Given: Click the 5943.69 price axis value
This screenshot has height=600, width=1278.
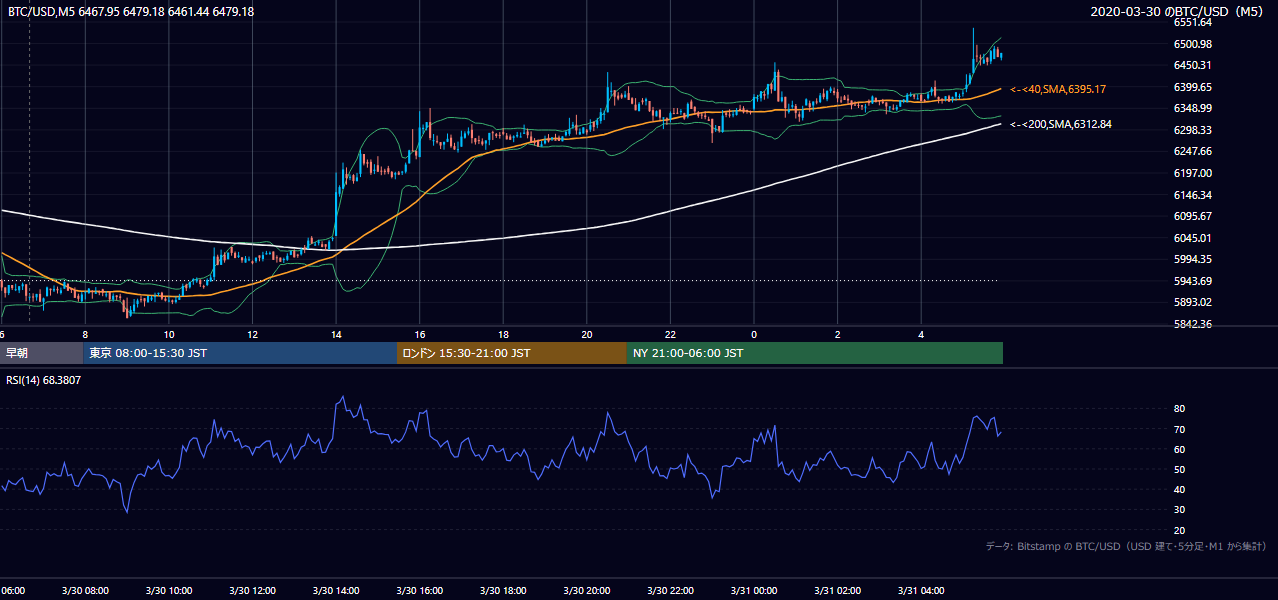Looking at the screenshot, I should (1193, 281).
